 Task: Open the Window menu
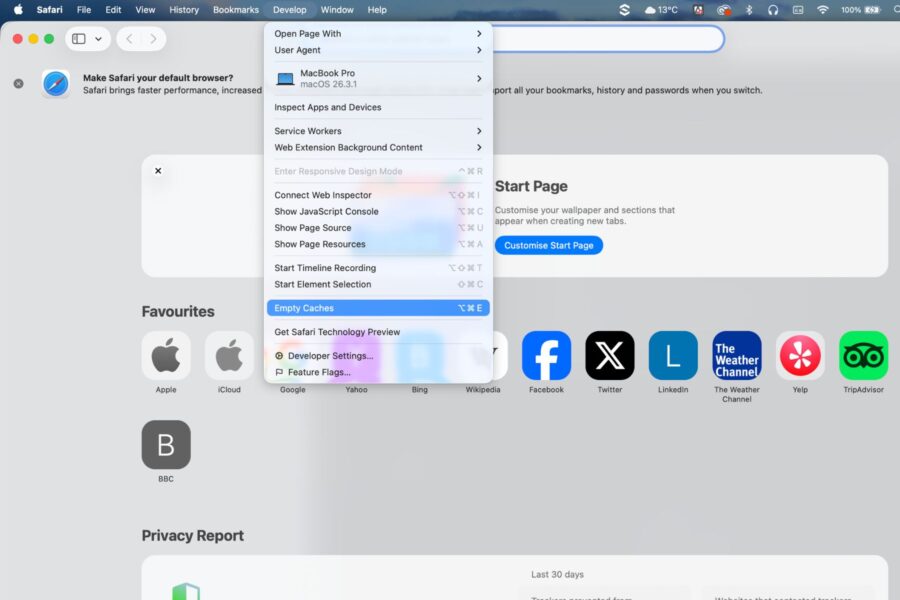point(337,10)
